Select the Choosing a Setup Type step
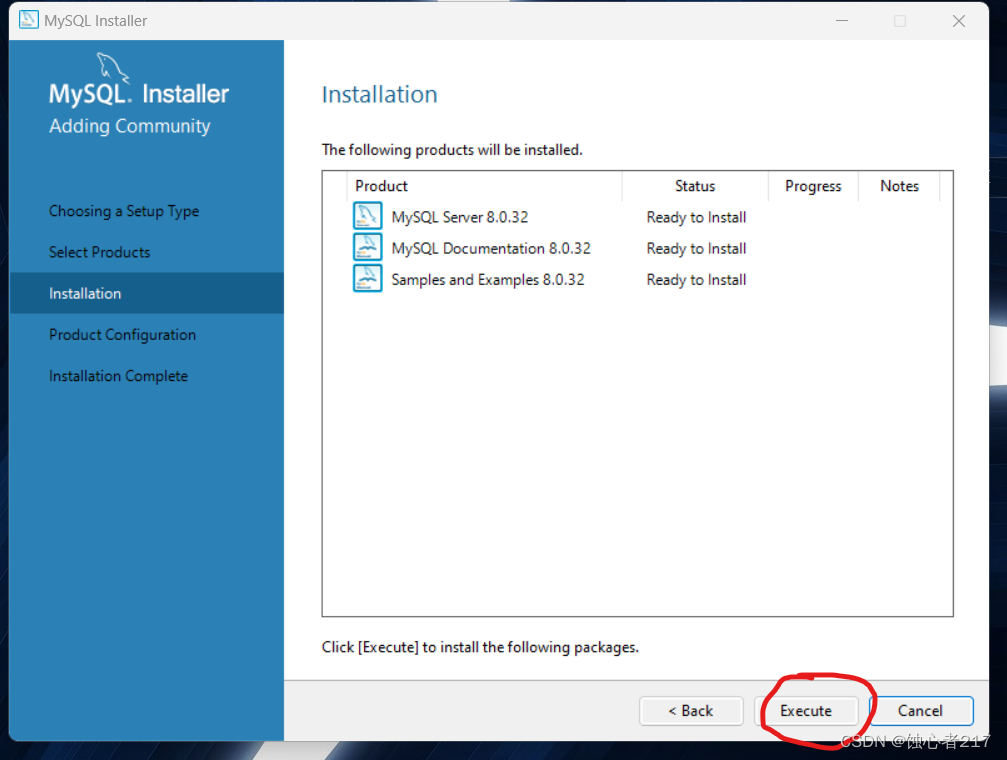Image resolution: width=1007 pixels, height=760 pixels. pos(124,211)
